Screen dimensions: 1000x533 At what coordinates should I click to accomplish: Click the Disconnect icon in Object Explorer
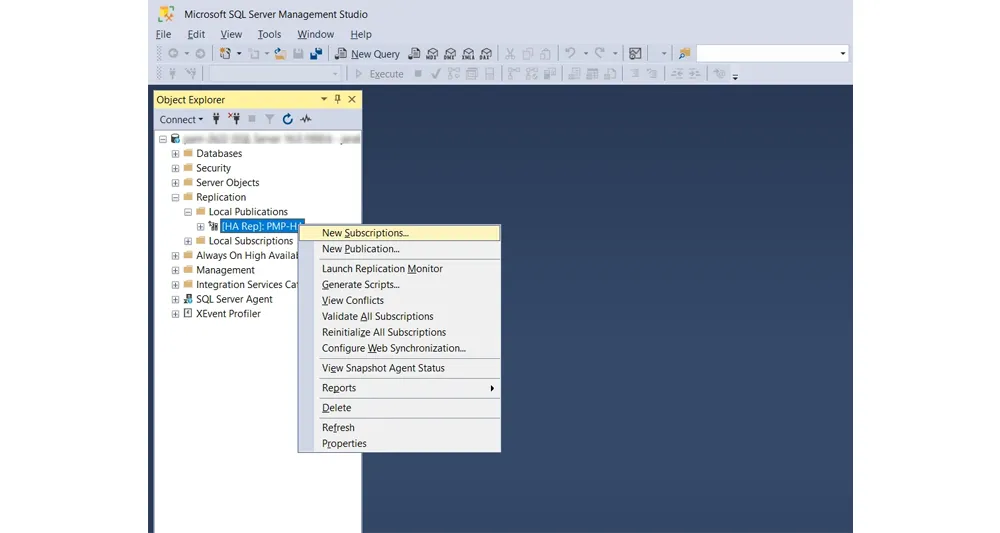coord(234,119)
